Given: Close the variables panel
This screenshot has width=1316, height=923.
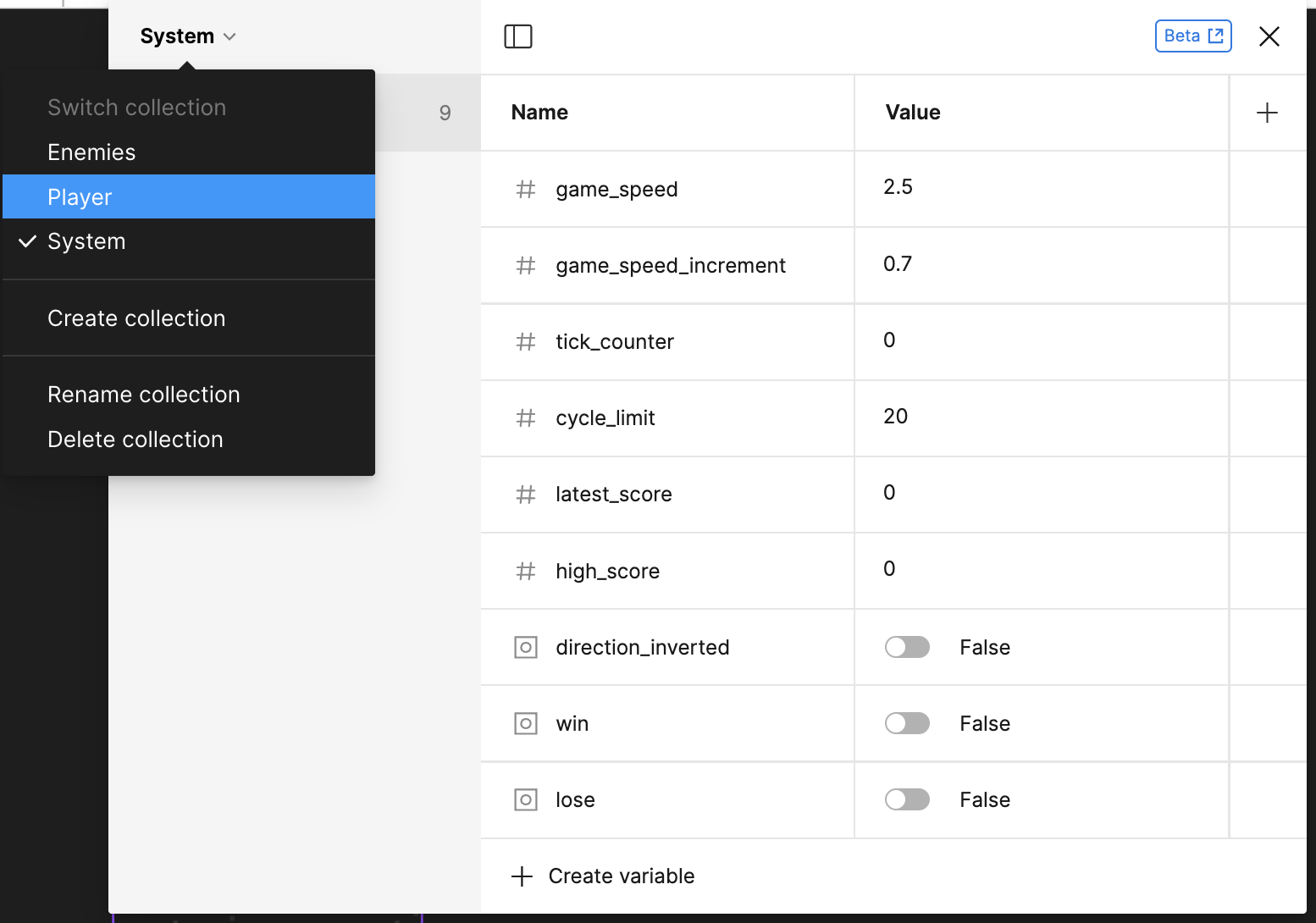Looking at the screenshot, I should (1269, 36).
